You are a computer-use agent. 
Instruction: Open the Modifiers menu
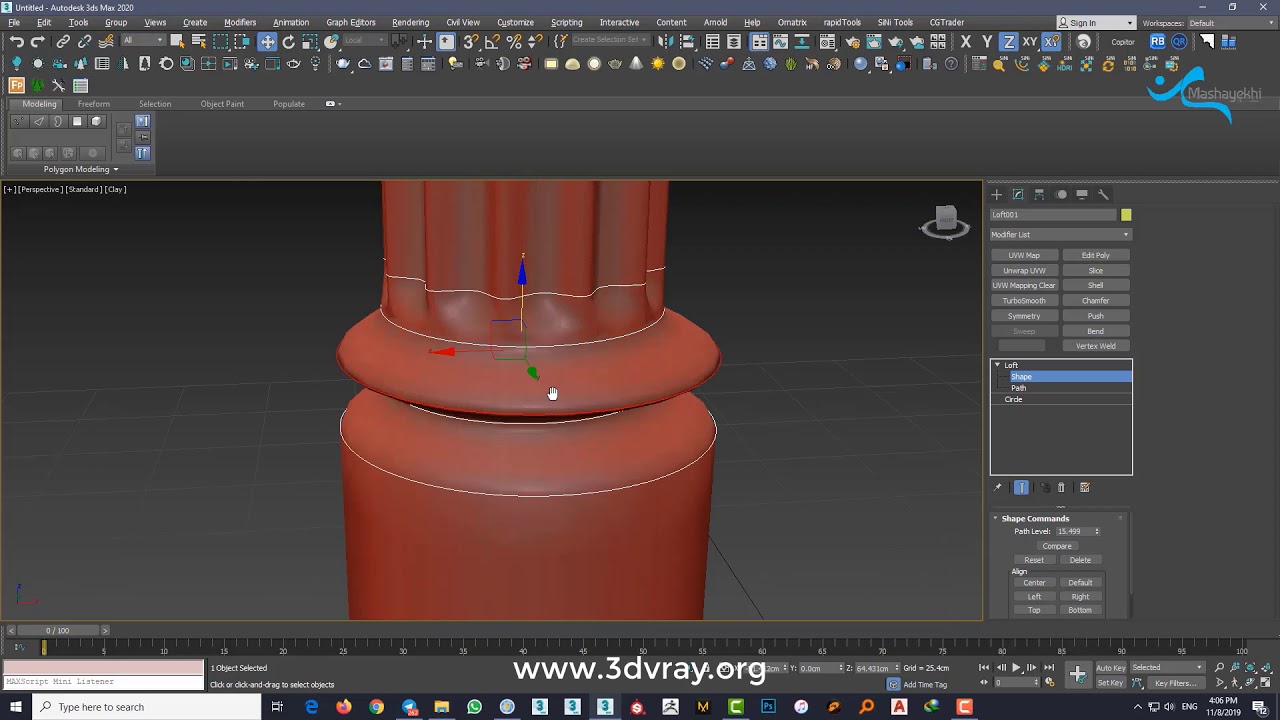coord(239,22)
